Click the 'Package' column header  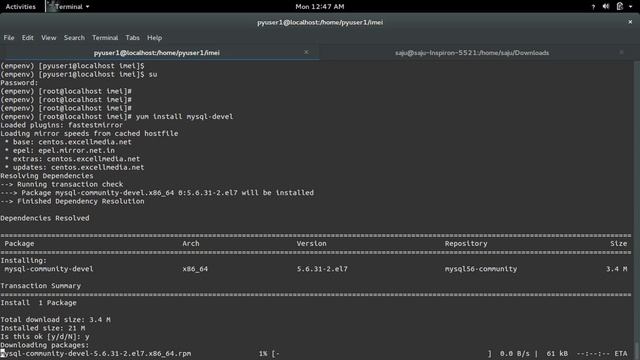(x=19, y=244)
